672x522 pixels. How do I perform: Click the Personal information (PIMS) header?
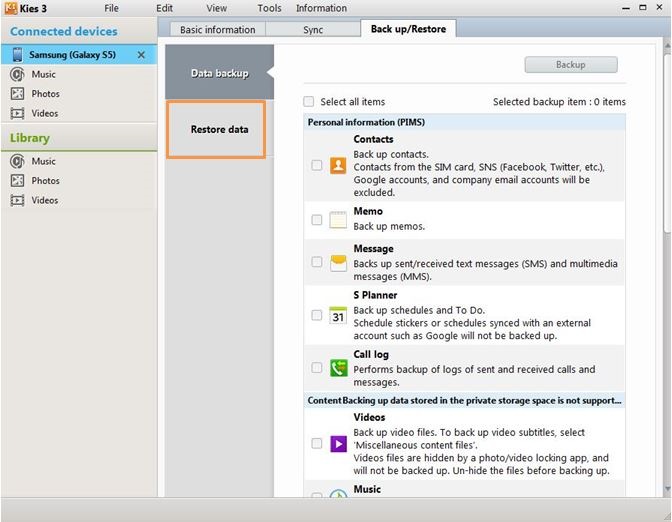tap(465, 122)
